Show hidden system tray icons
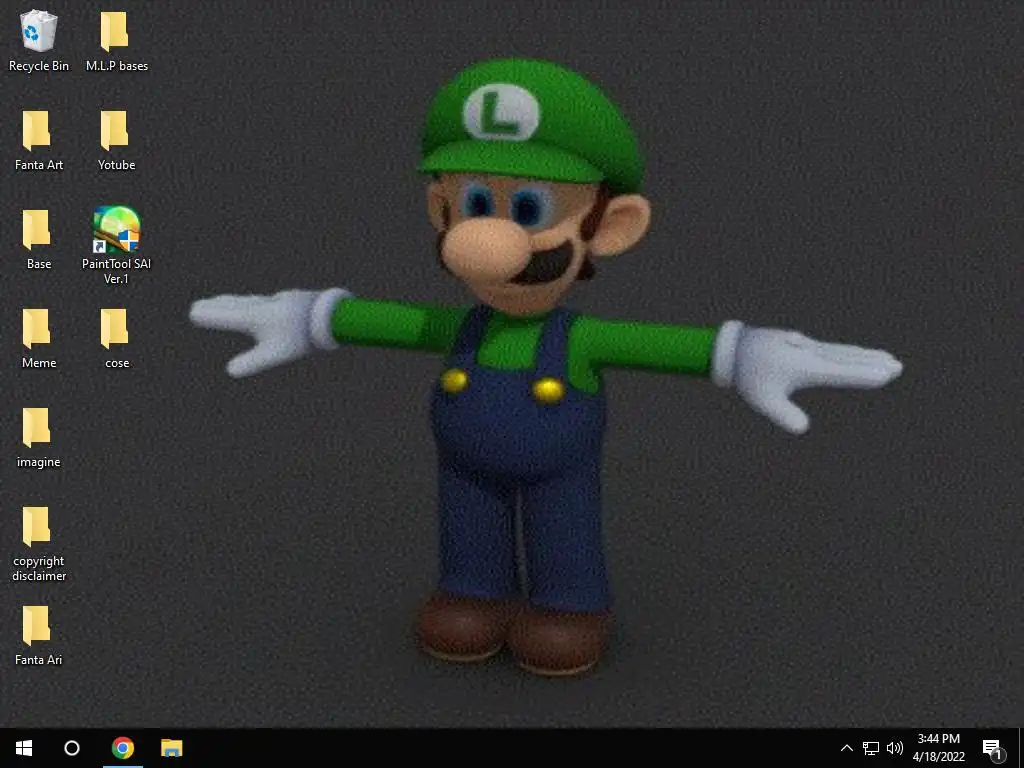 [846, 748]
